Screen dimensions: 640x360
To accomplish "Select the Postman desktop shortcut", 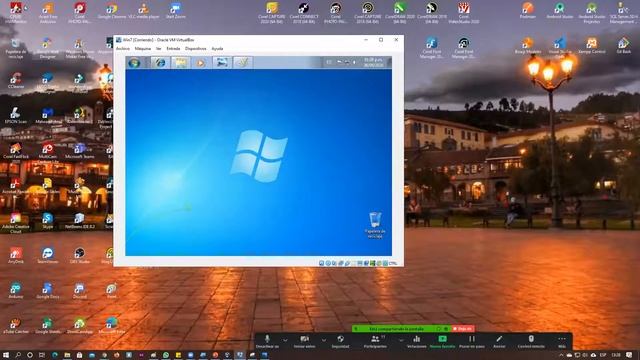I will point(527,11).
